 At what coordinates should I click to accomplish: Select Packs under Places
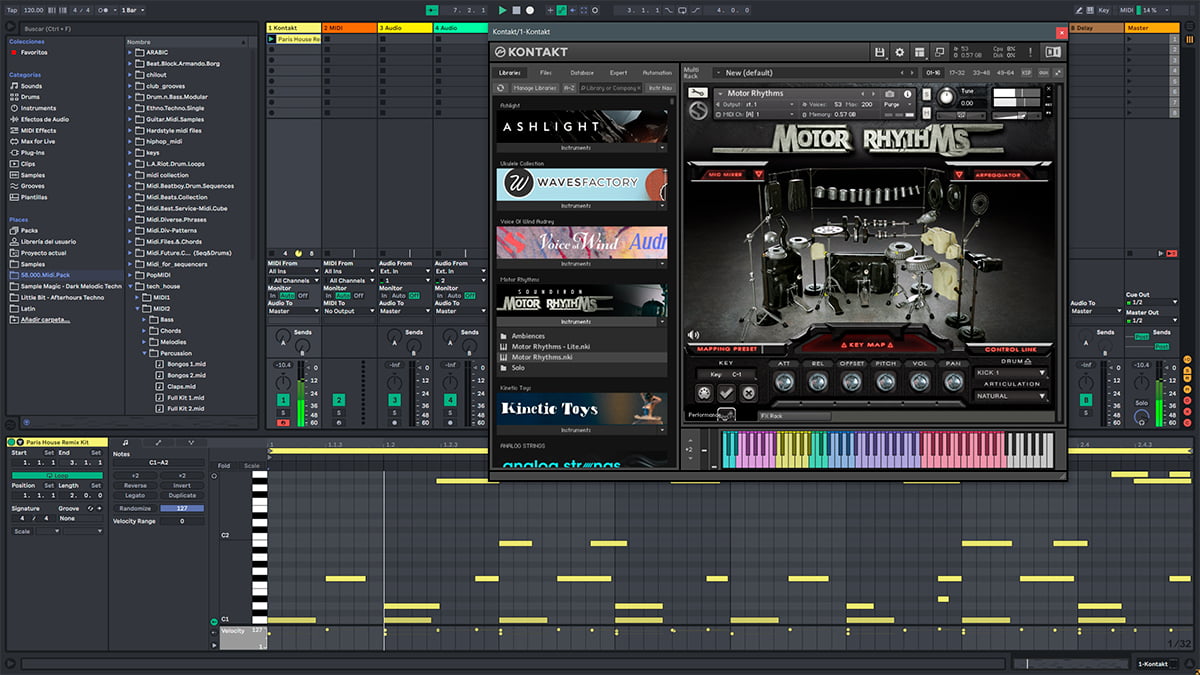(28, 230)
